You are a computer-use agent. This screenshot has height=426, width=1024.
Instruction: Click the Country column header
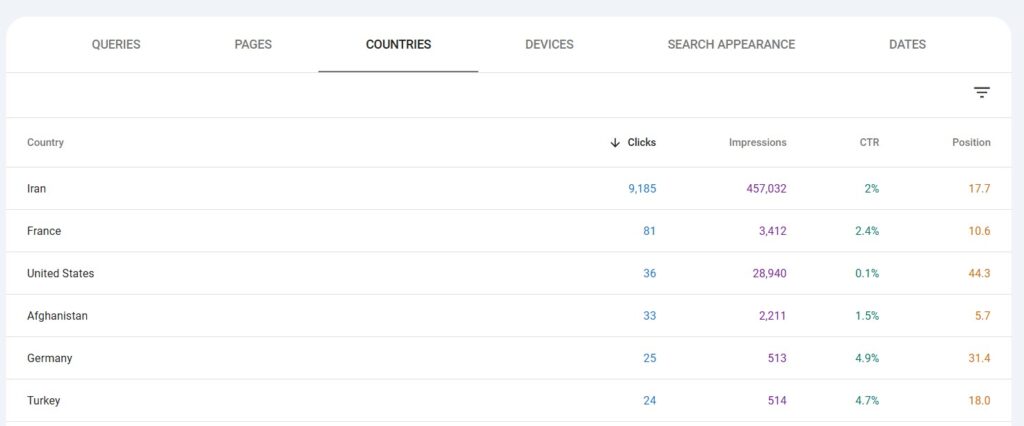click(45, 143)
